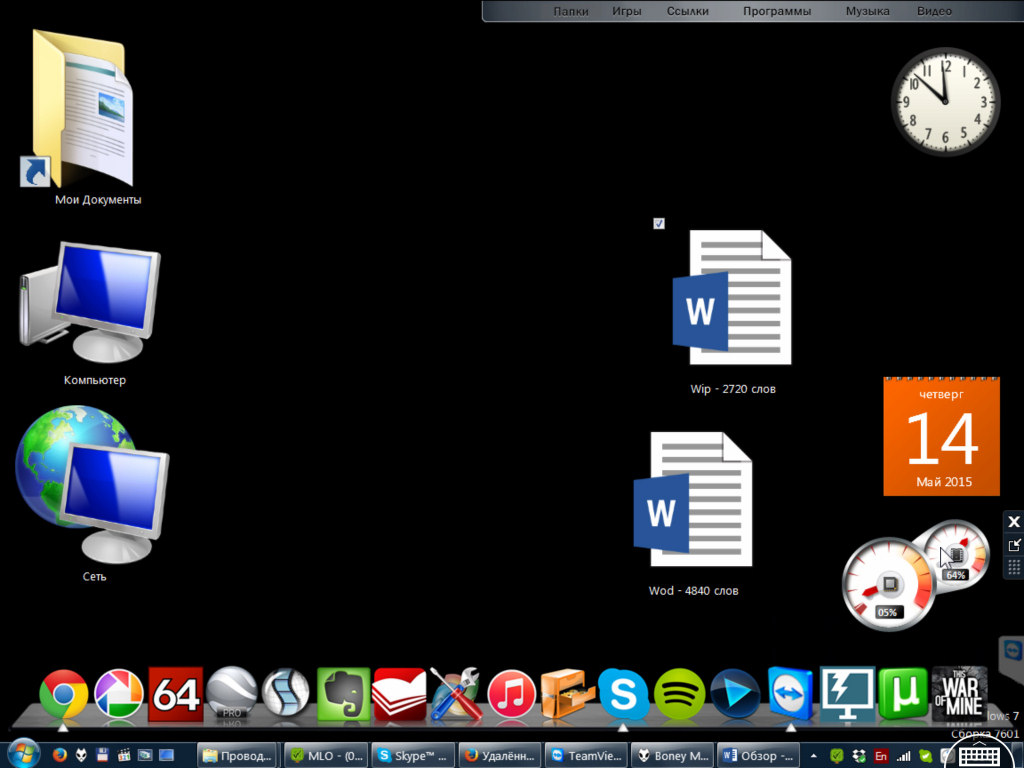This screenshot has width=1024, height=768.
Task: Launch Google Chrome from the dock
Action: [x=63, y=695]
